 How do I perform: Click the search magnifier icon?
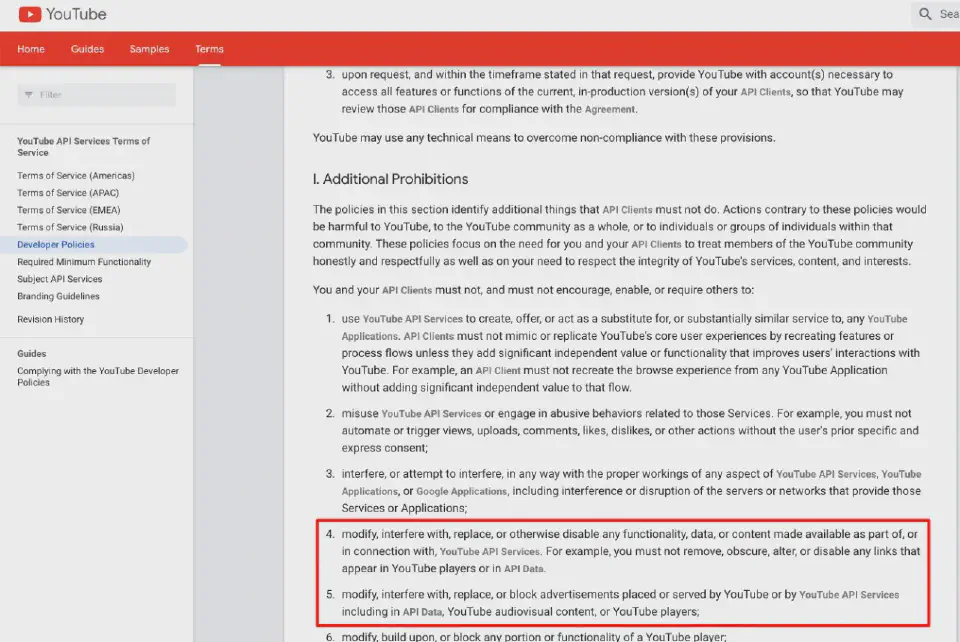pos(925,13)
